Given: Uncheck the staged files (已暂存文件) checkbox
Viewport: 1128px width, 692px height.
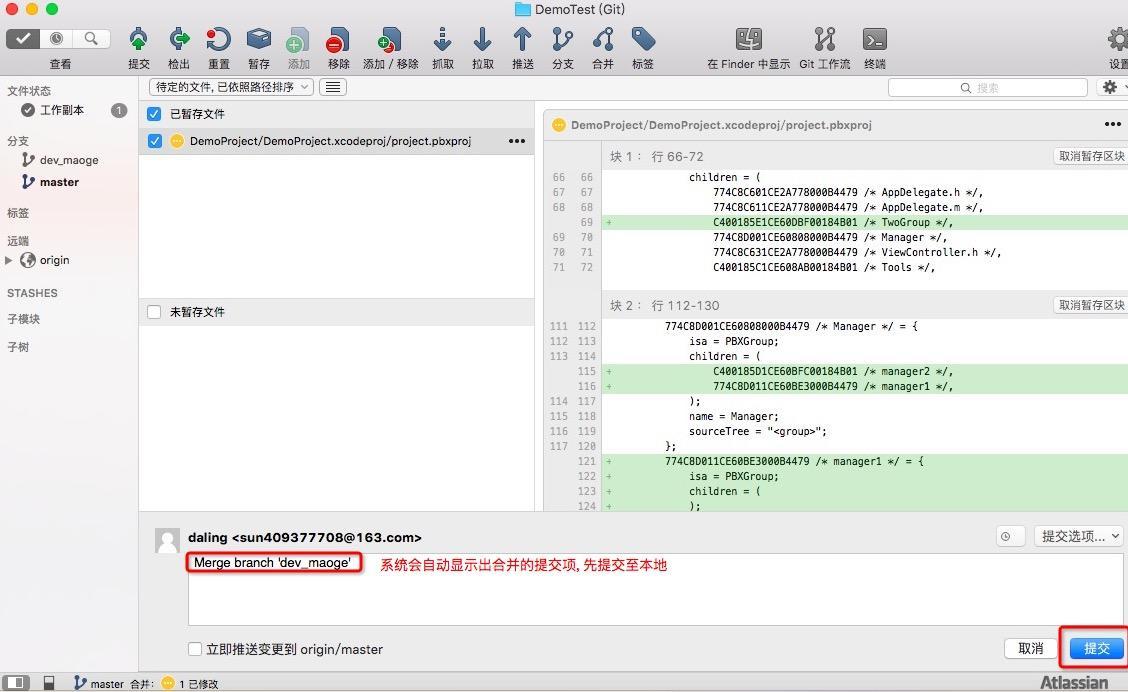Looking at the screenshot, I should [x=154, y=114].
